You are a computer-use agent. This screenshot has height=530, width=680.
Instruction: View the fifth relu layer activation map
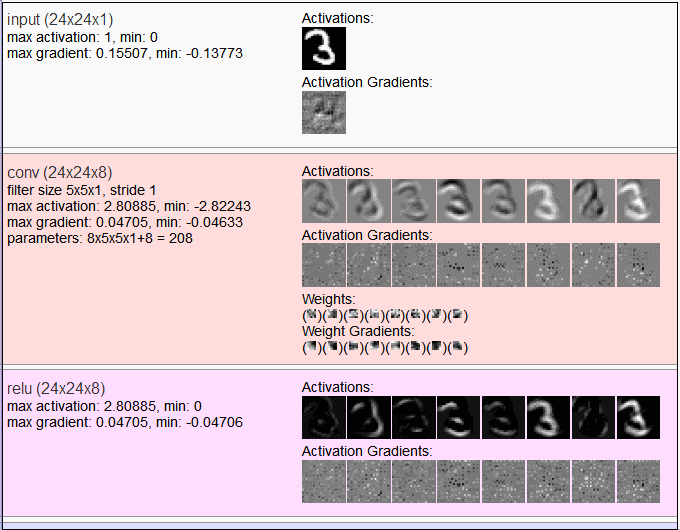click(503, 417)
